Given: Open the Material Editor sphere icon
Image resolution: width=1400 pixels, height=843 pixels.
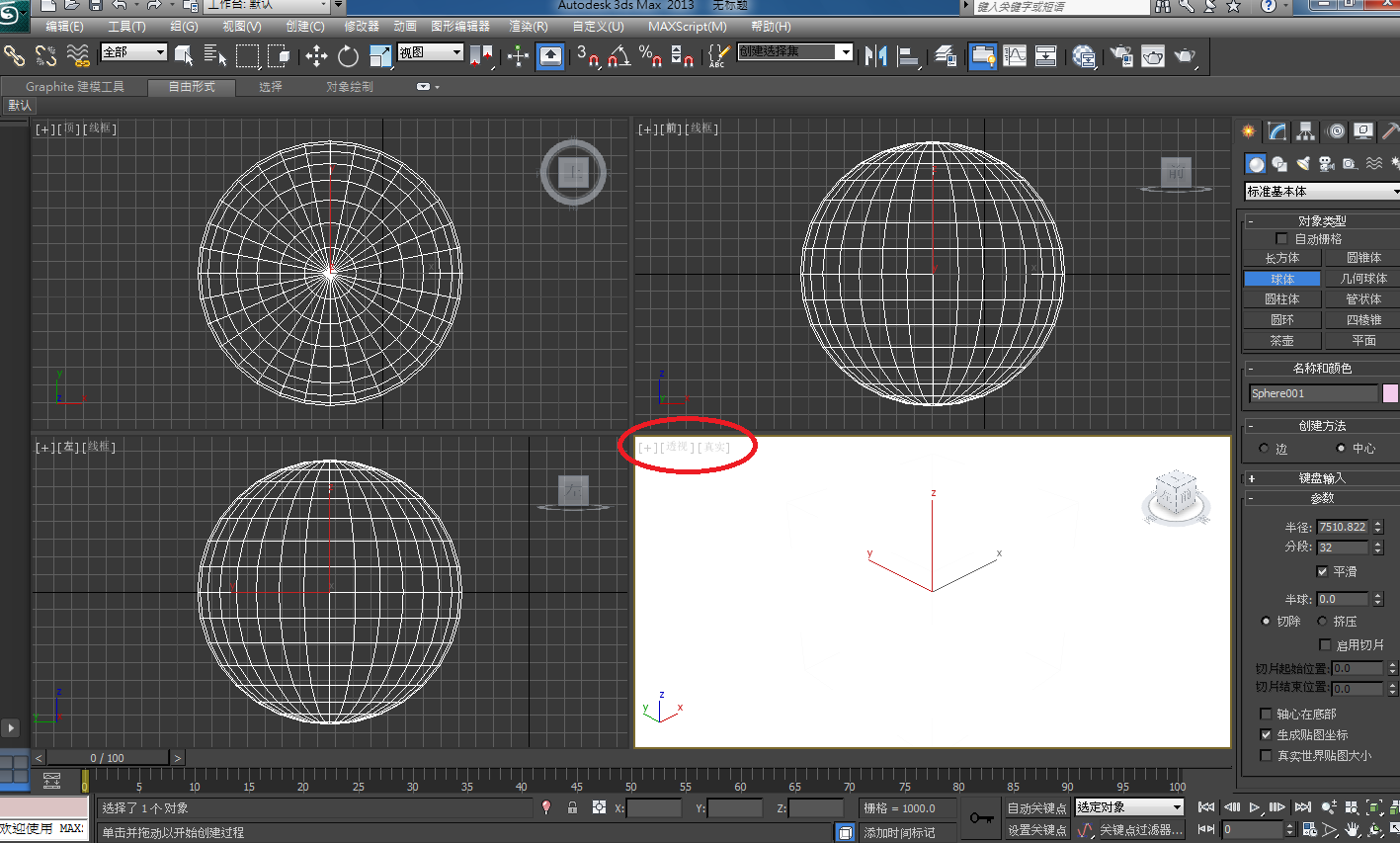Looking at the screenshot, I should coord(1084,56).
